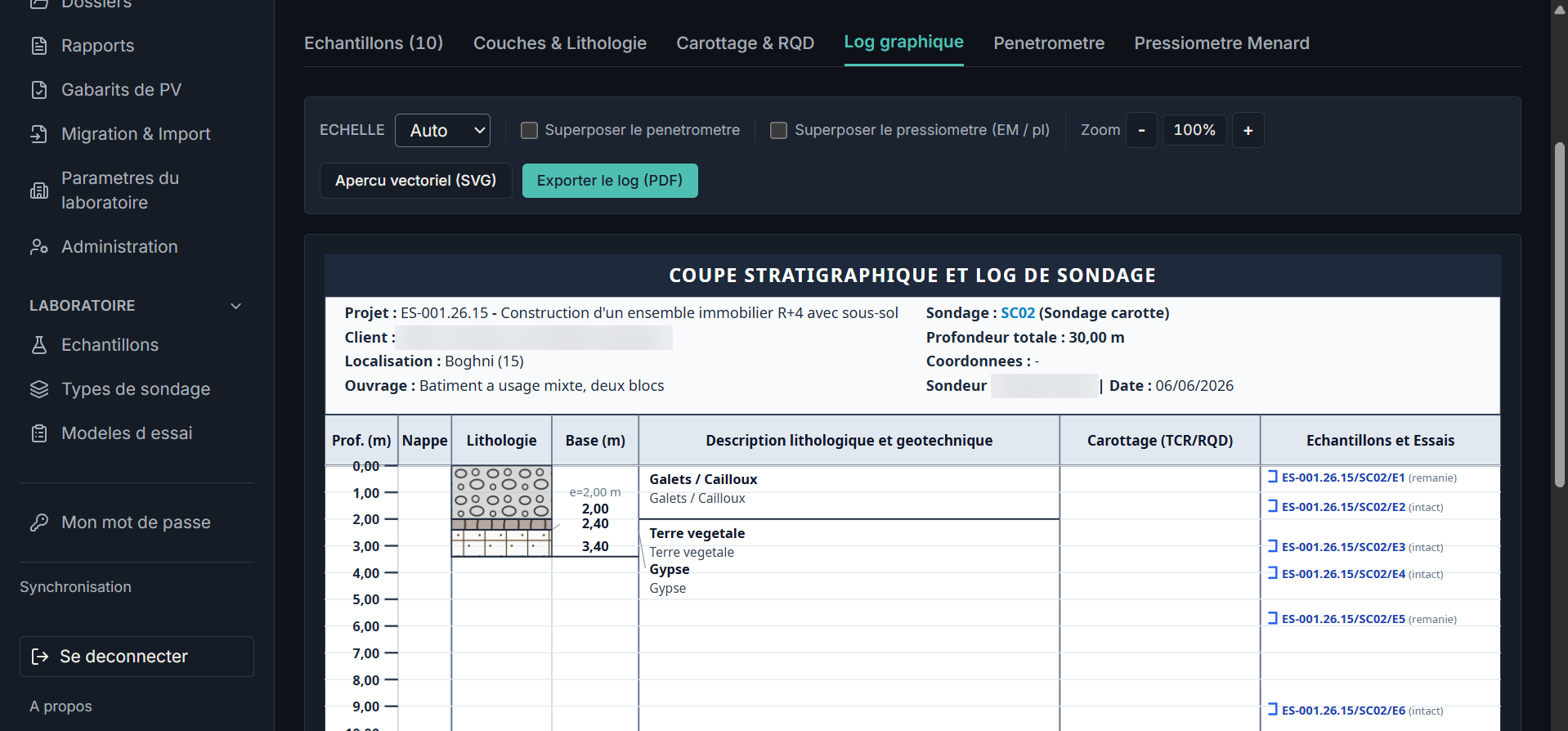Go to Carottage & RQD tab

click(x=746, y=43)
